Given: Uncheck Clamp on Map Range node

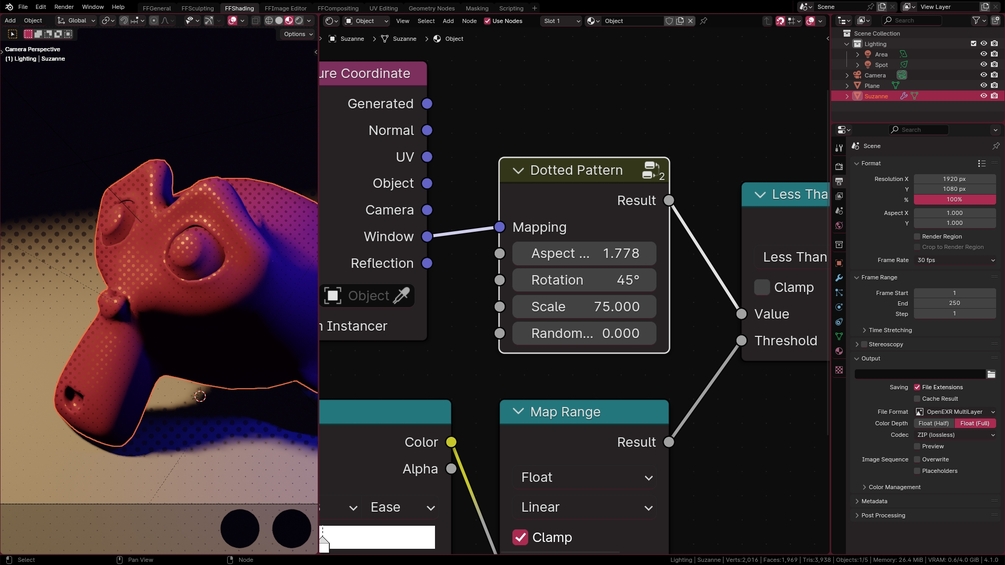Looking at the screenshot, I should [520, 537].
